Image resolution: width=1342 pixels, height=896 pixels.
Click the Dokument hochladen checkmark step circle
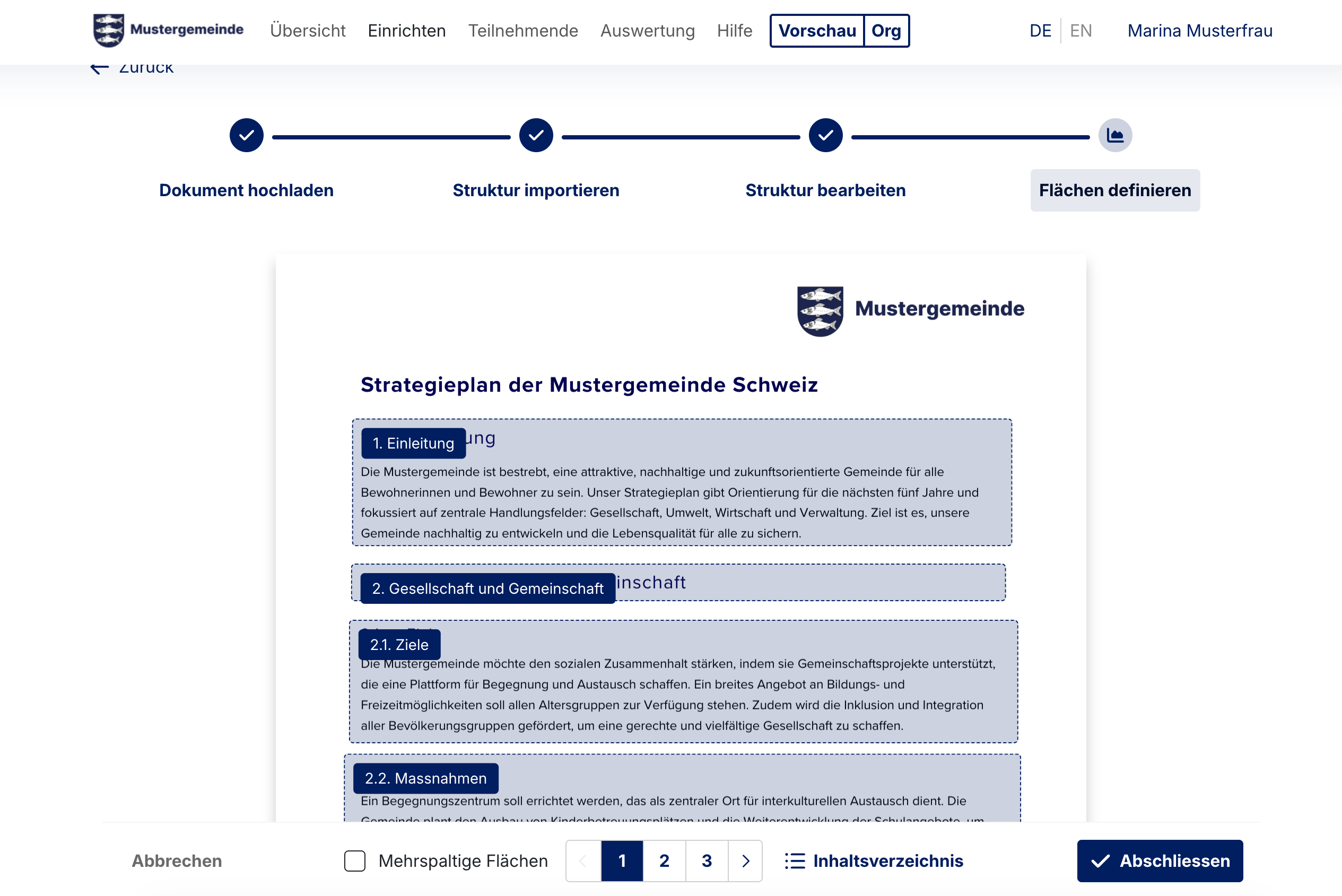tap(246, 135)
